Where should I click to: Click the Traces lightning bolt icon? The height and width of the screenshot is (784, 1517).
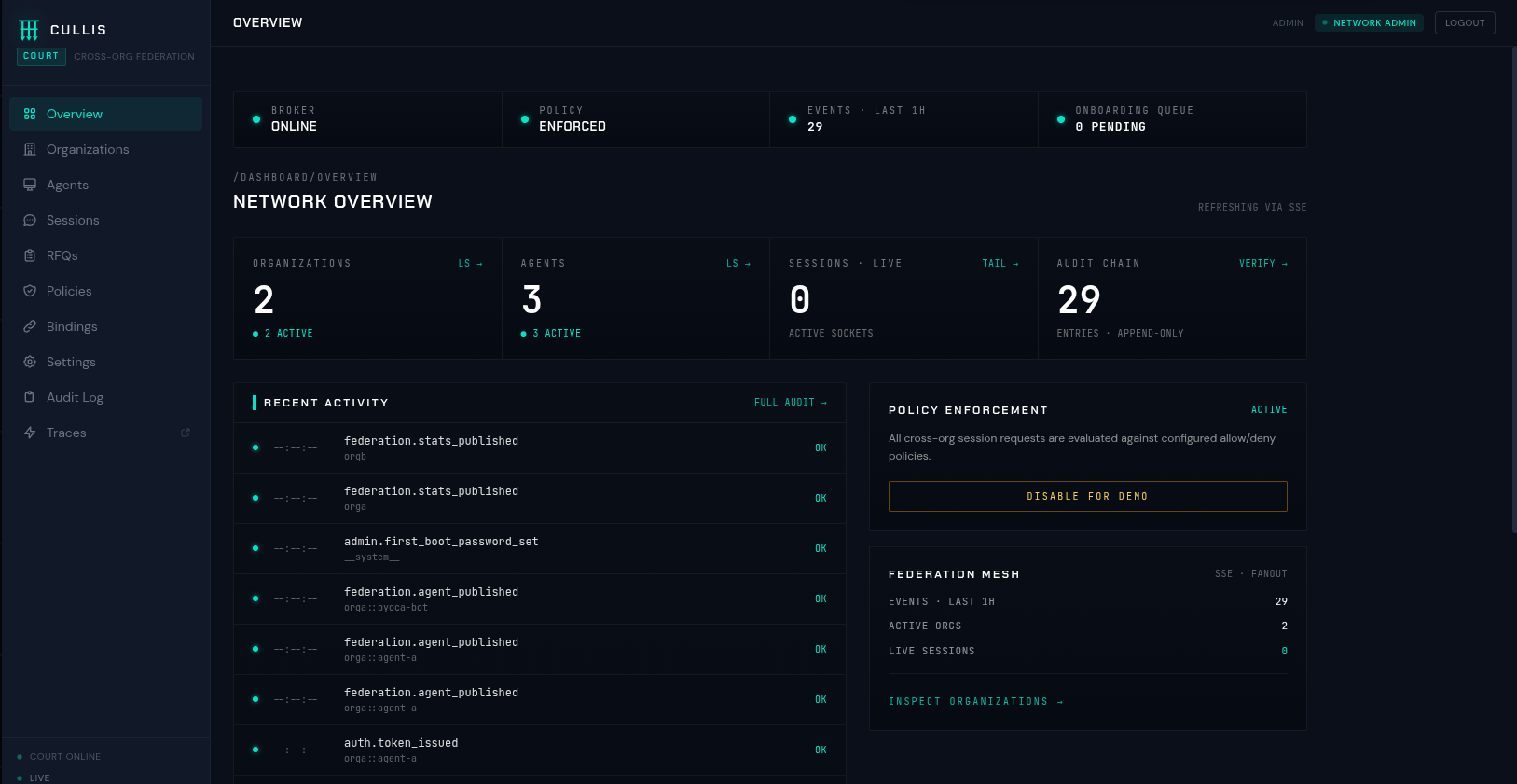pos(30,433)
